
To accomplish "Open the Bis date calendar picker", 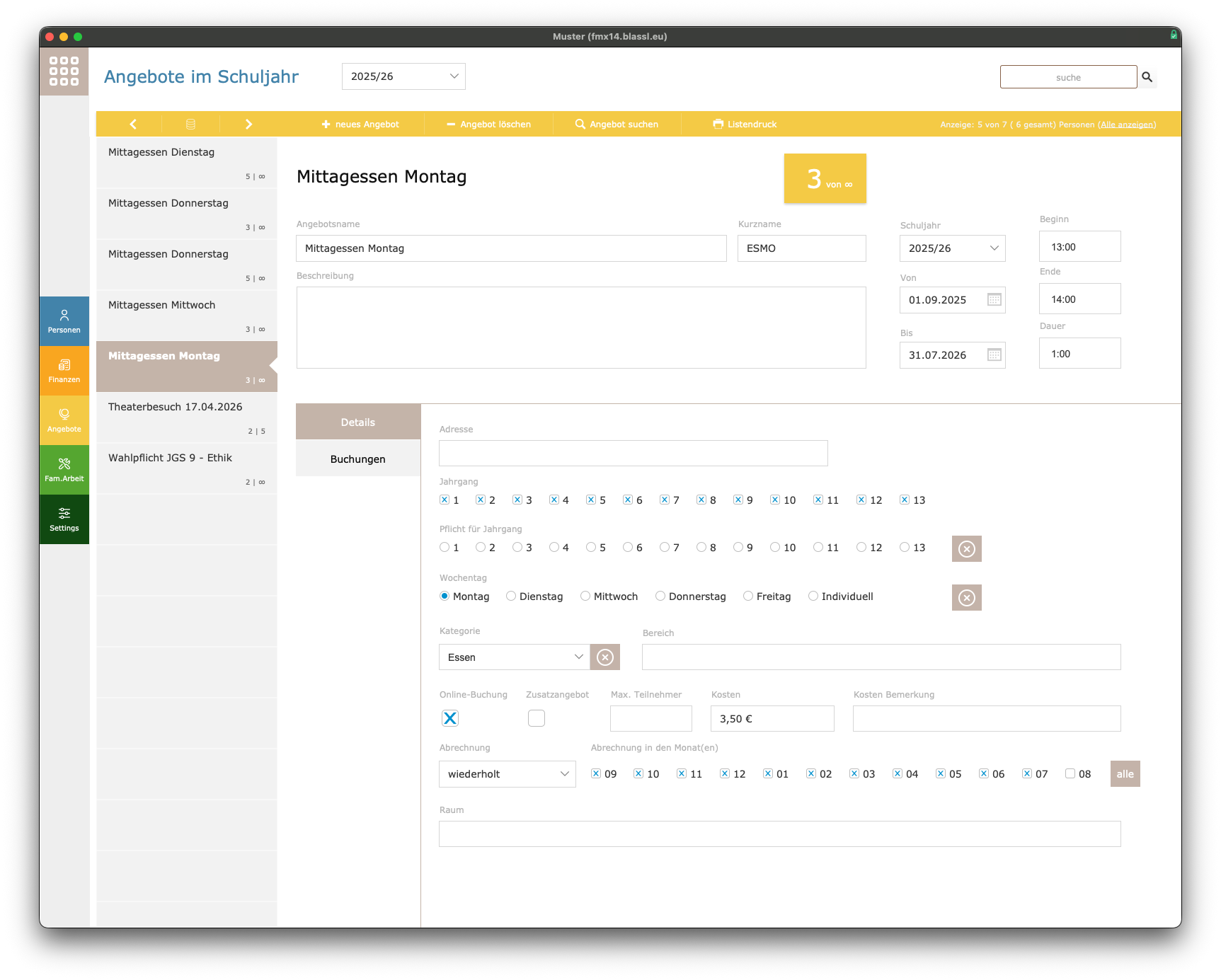I will pyautogui.click(x=994, y=355).
